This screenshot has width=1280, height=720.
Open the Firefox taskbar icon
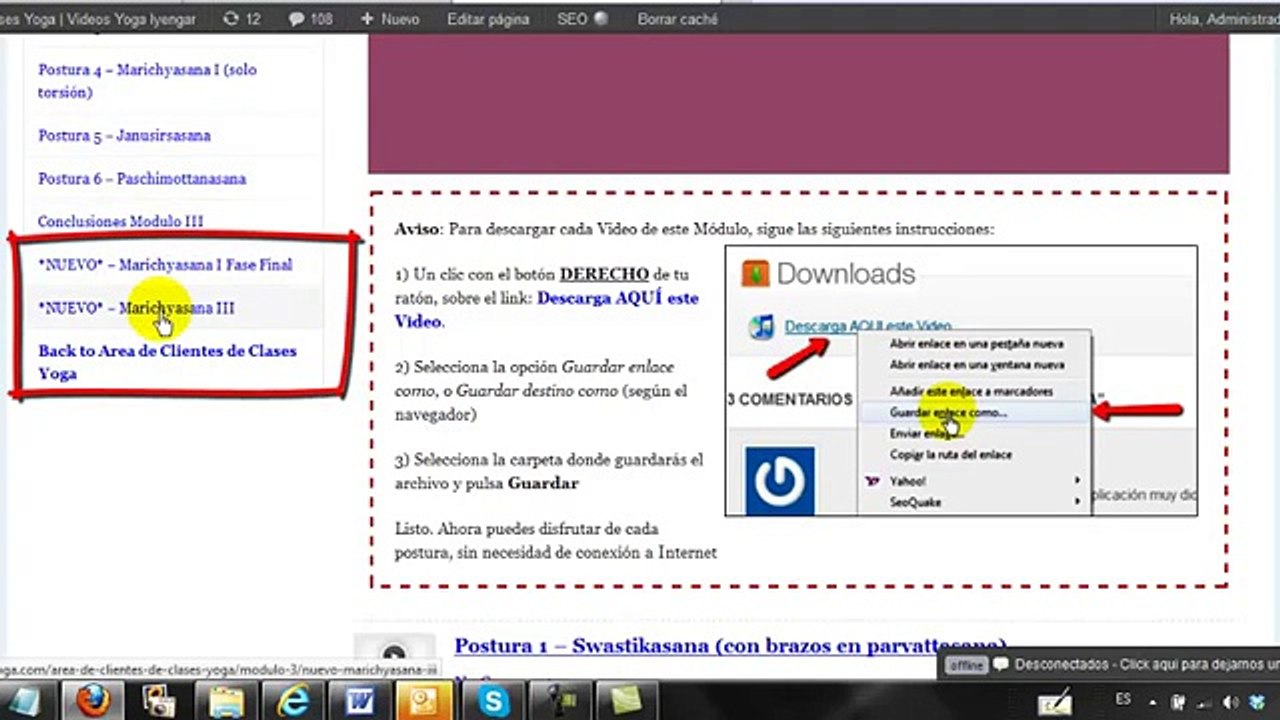(x=93, y=701)
